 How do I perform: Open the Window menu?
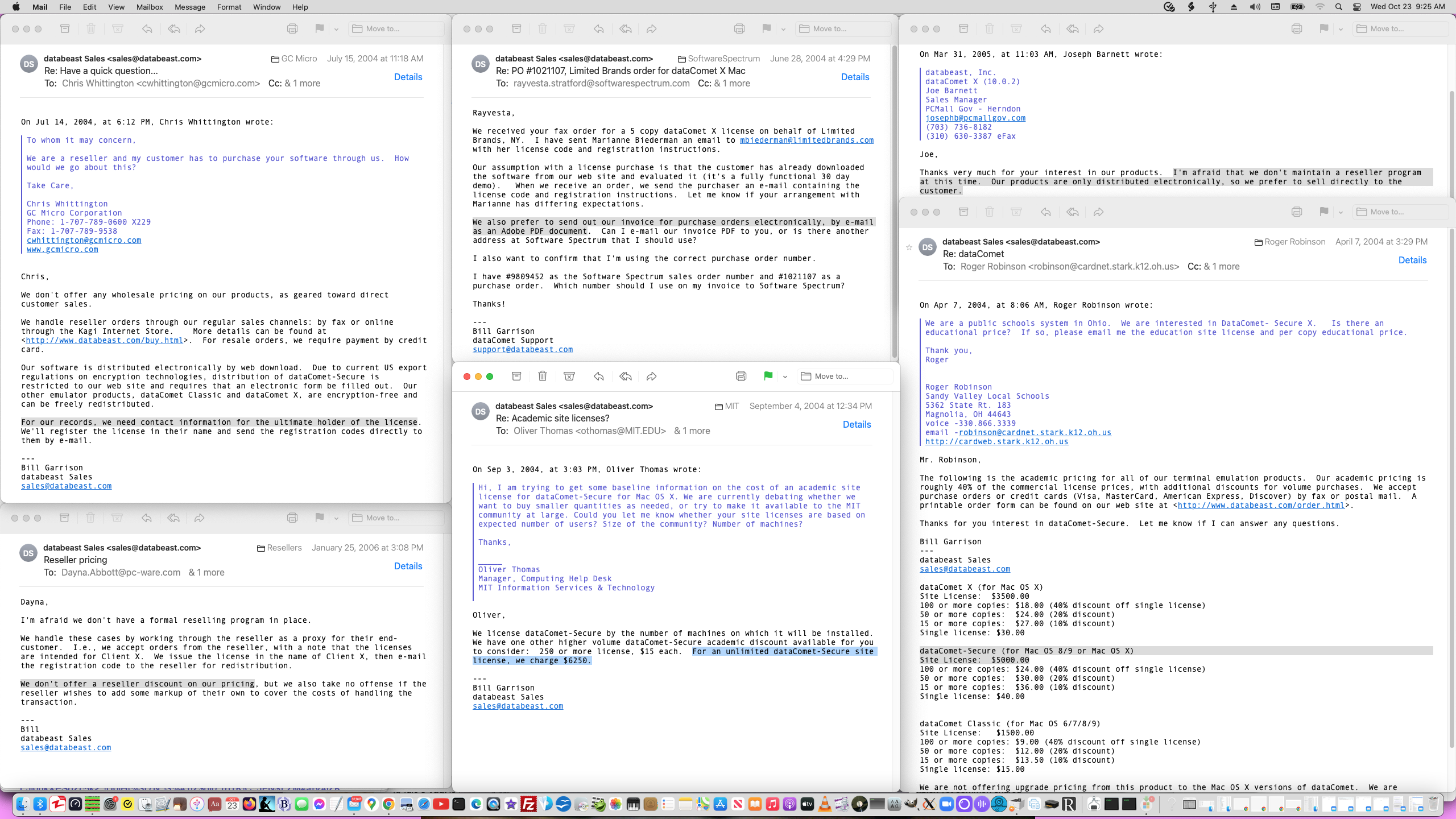[267, 7]
